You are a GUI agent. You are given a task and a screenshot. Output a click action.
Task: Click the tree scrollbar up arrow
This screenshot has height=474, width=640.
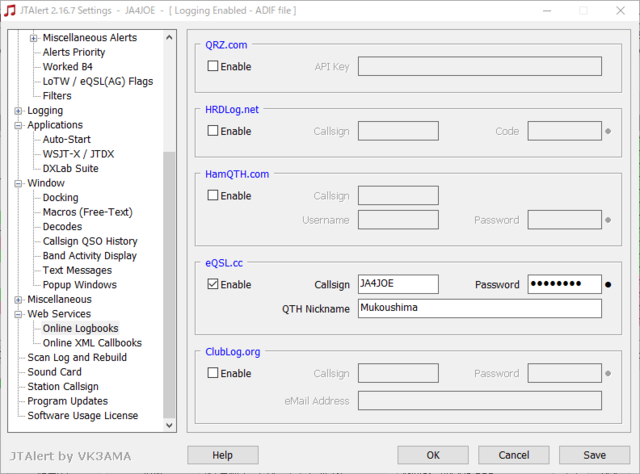pos(169,37)
